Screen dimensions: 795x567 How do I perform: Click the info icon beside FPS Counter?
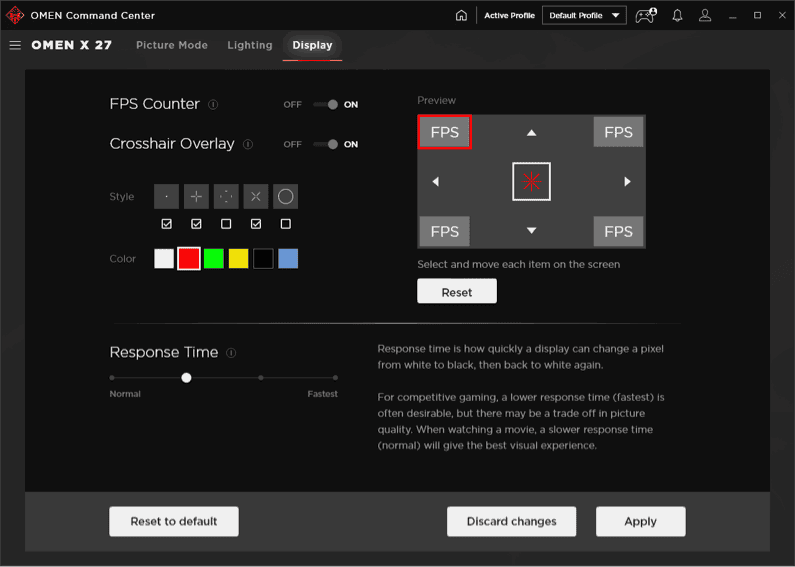(x=213, y=104)
